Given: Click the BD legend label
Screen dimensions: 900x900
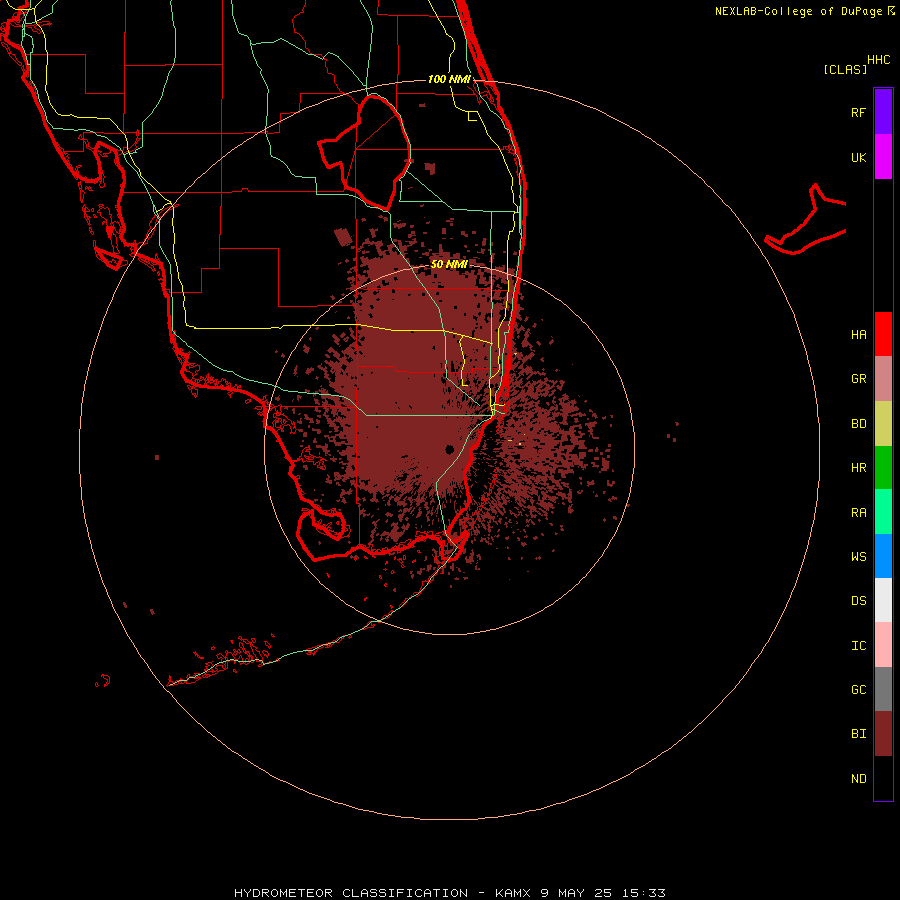Looking at the screenshot, I should pyautogui.click(x=858, y=424).
